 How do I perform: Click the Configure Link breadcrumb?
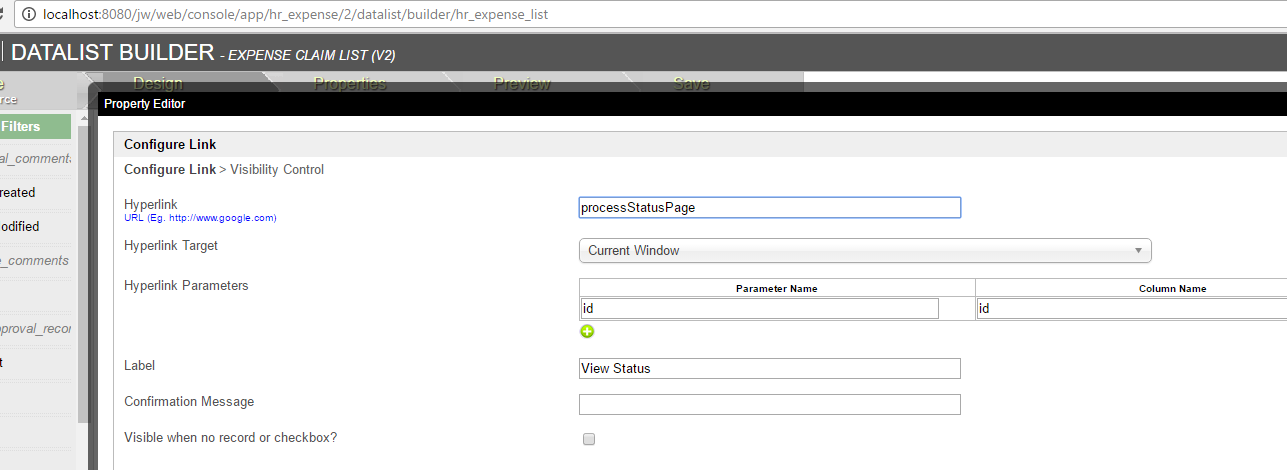(169, 170)
